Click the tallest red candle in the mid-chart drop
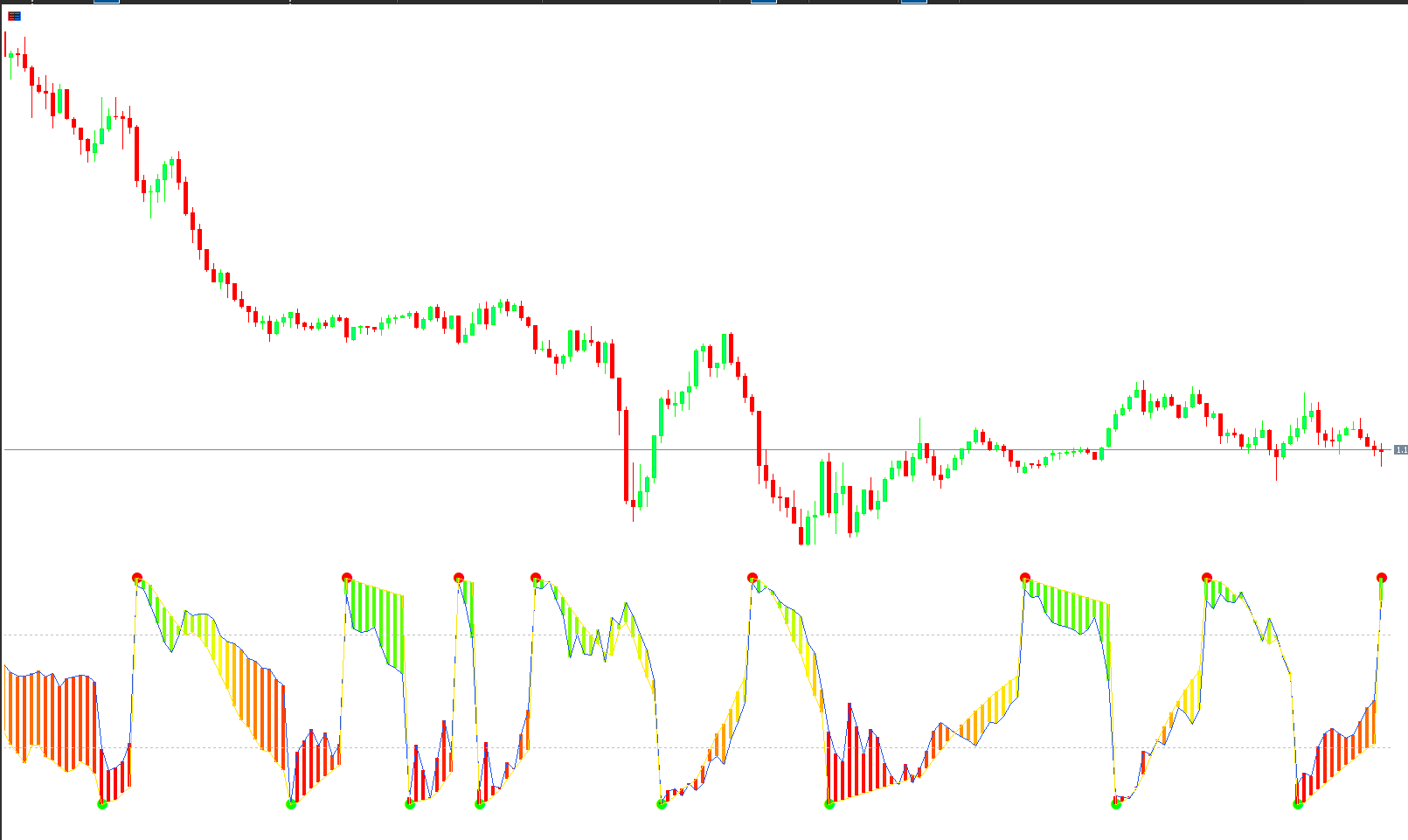The image size is (1408, 840). tap(627, 455)
